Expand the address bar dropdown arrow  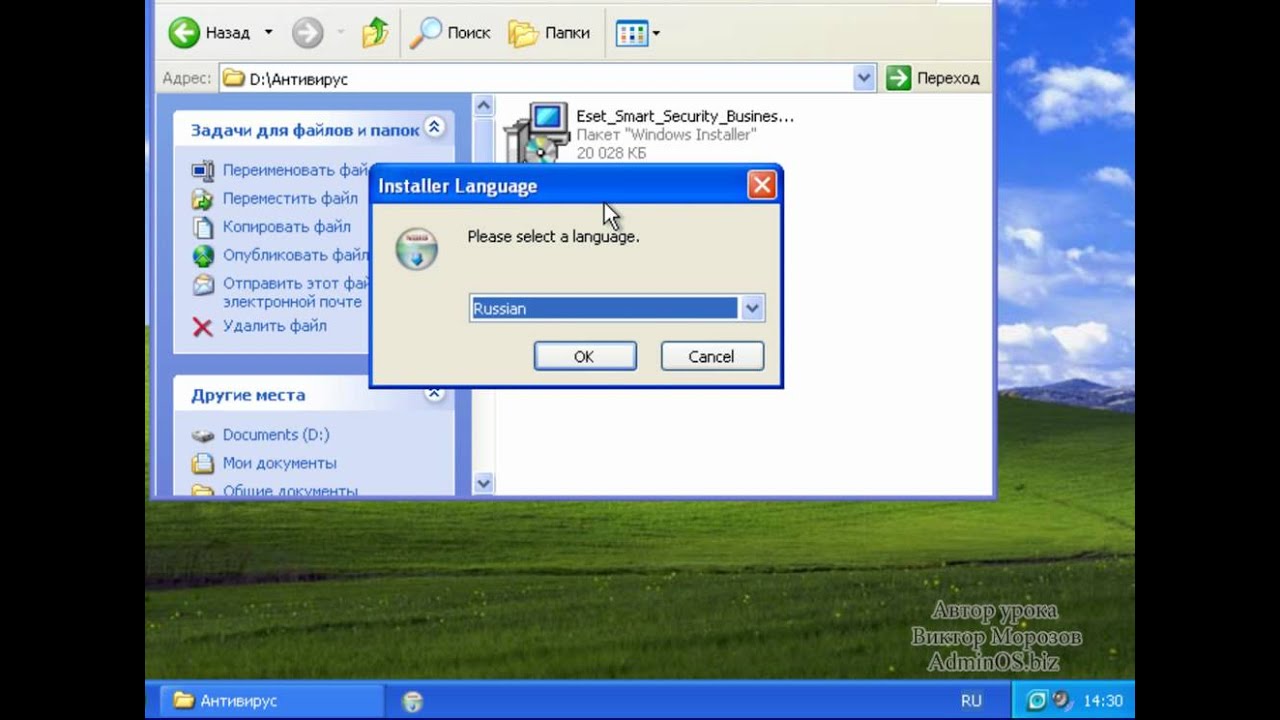coord(864,78)
